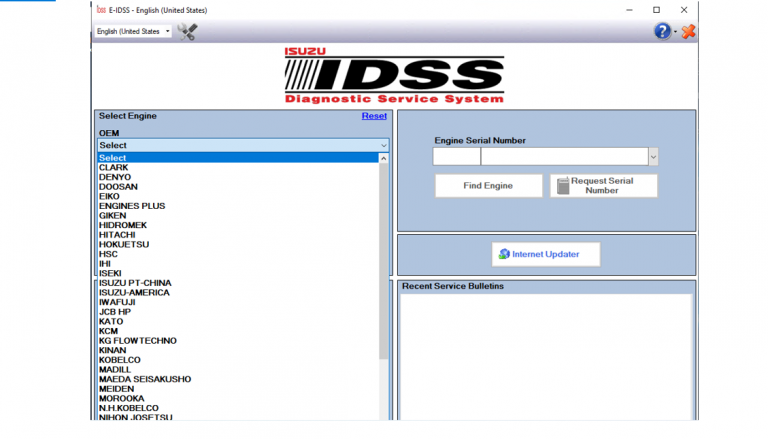The height and width of the screenshot is (439, 768).
Task: Open the dropdown arrow beside the Help icon
Action: 675,32
